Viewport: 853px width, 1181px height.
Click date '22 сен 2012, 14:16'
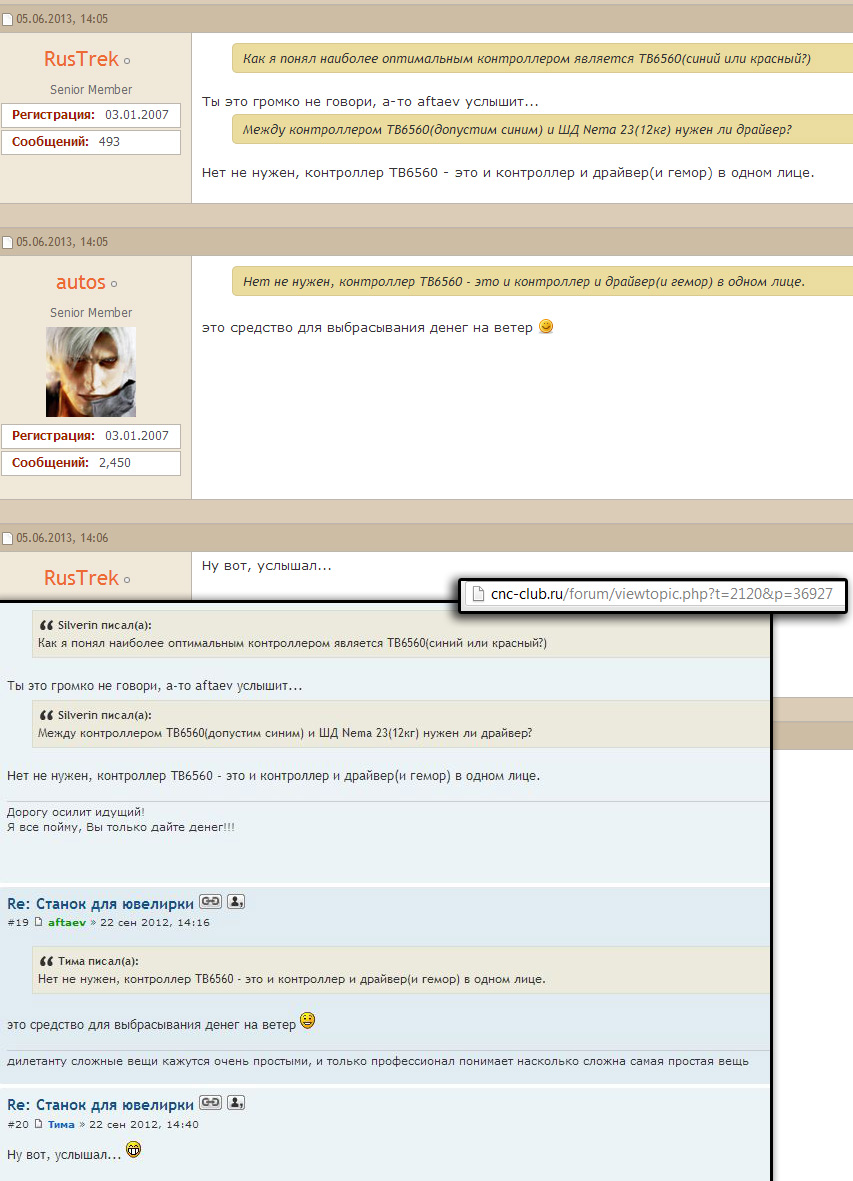(154, 923)
